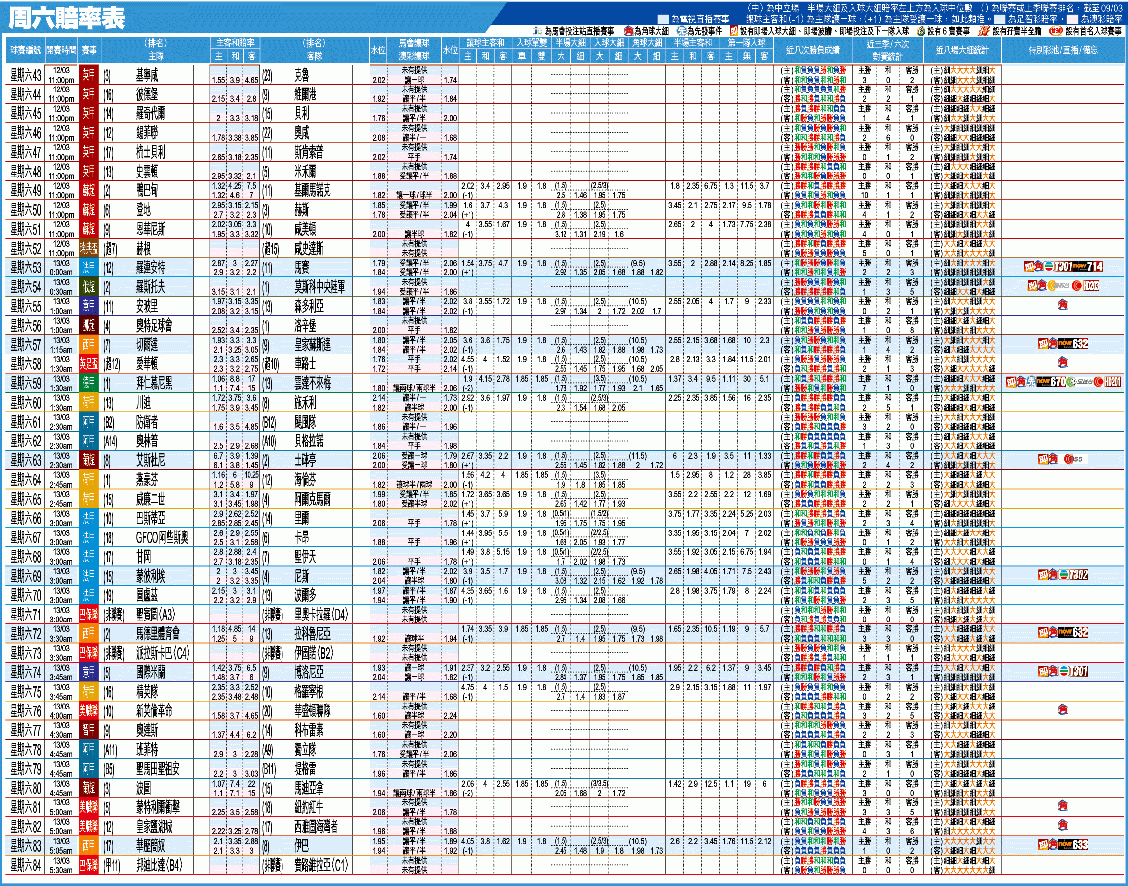This screenshot has width=1128, height=886.
Task: Click the 周六賠率表 title
Action: click(x=67, y=19)
